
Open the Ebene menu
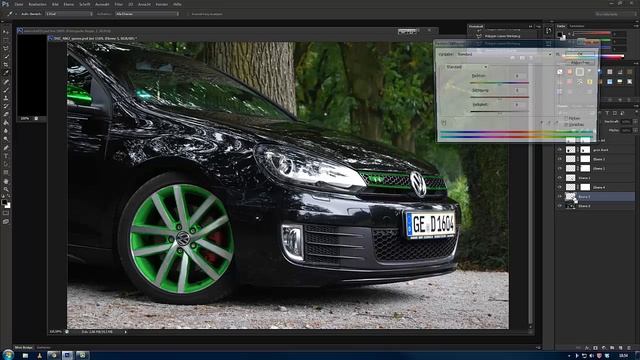pos(69,4)
